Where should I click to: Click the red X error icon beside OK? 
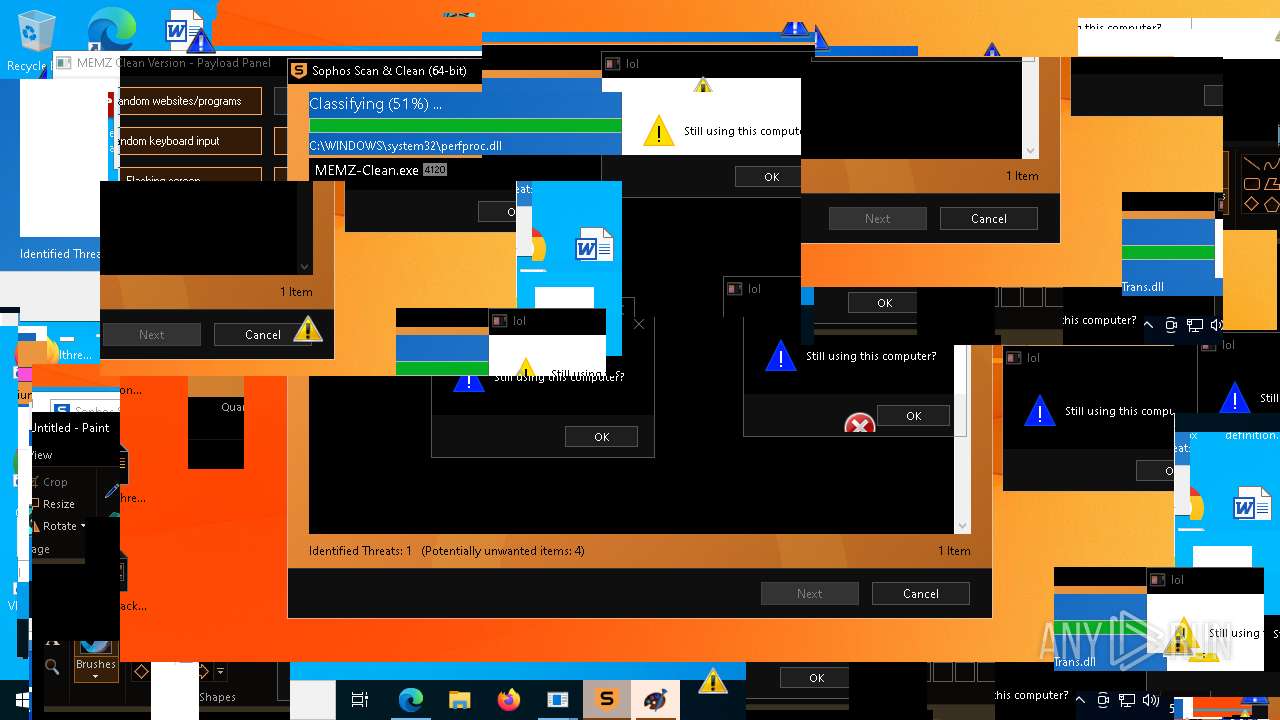pyautogui.click(x=859, y=426)
